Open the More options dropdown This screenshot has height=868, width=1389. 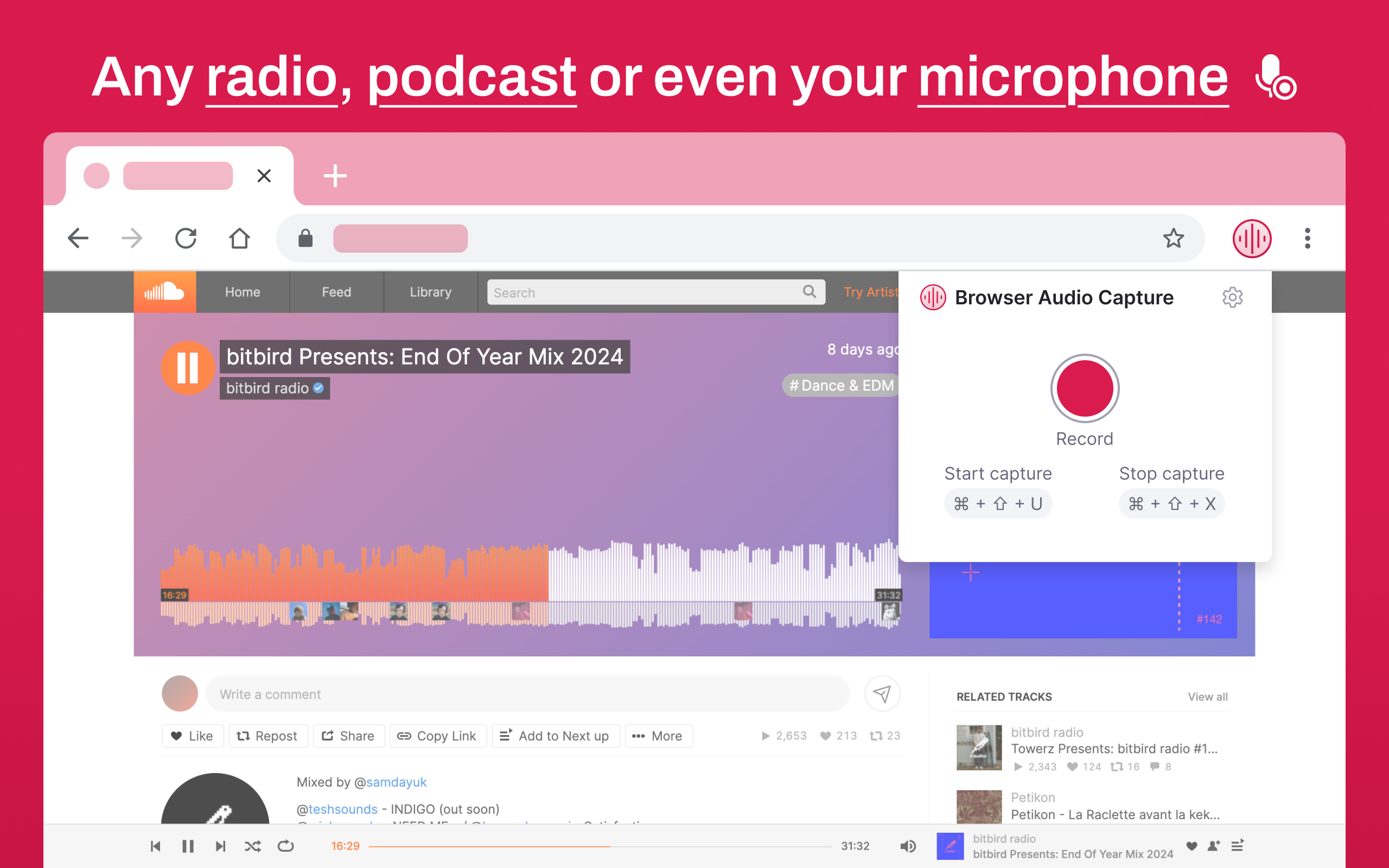tap(658, 736)
